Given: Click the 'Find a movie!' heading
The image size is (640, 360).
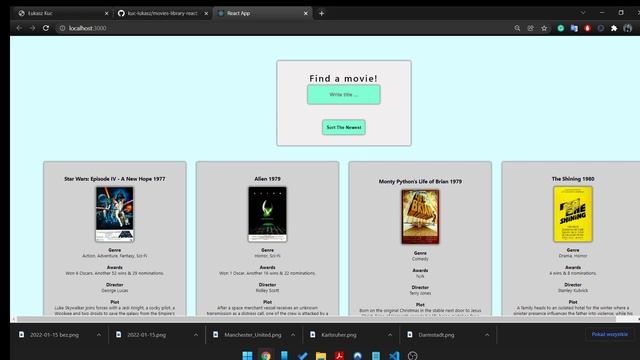Looking at the screenshot, I should 343,78.
